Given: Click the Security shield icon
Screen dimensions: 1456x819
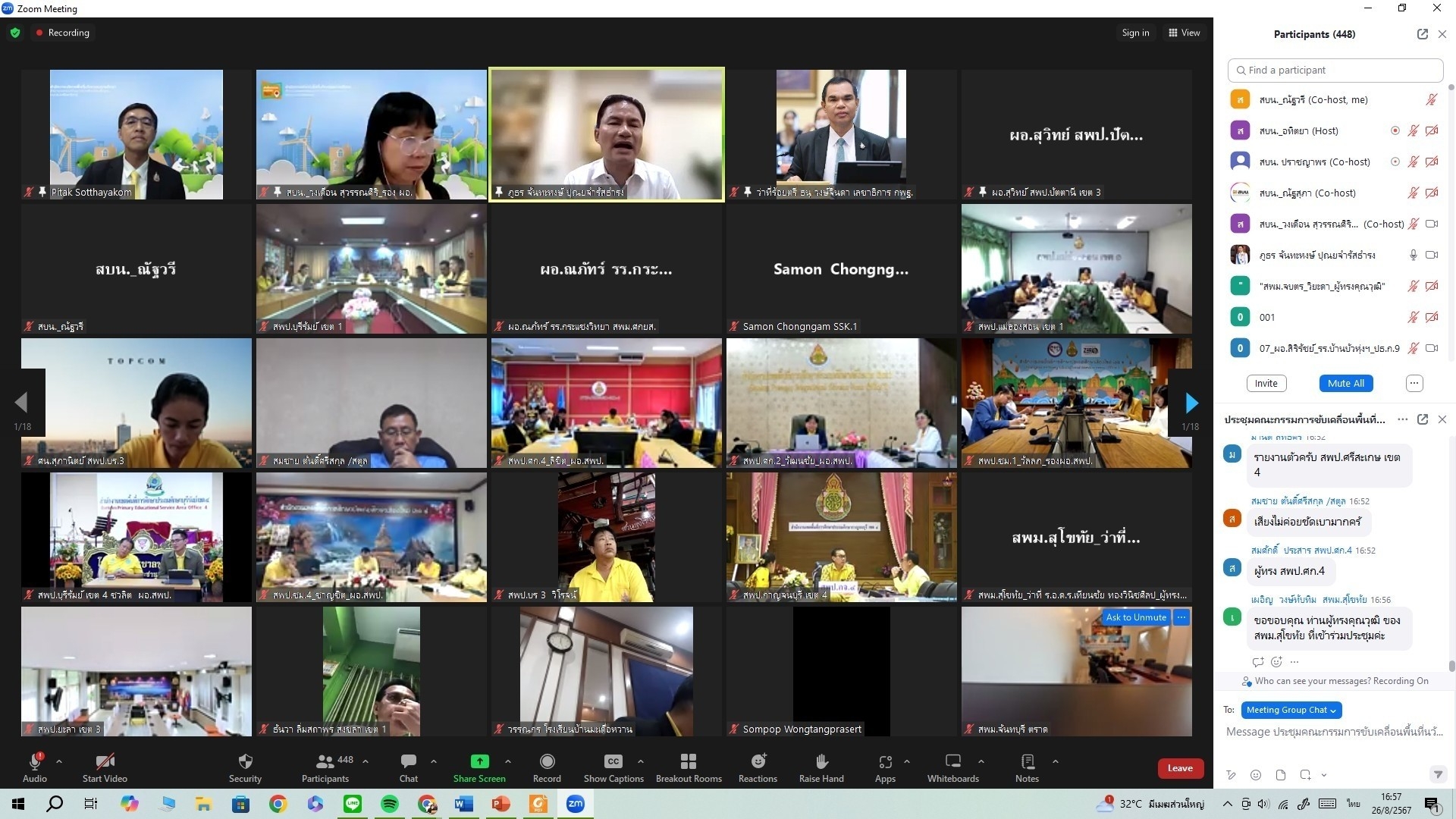Looking at the screenshot, I should point(245,761).
